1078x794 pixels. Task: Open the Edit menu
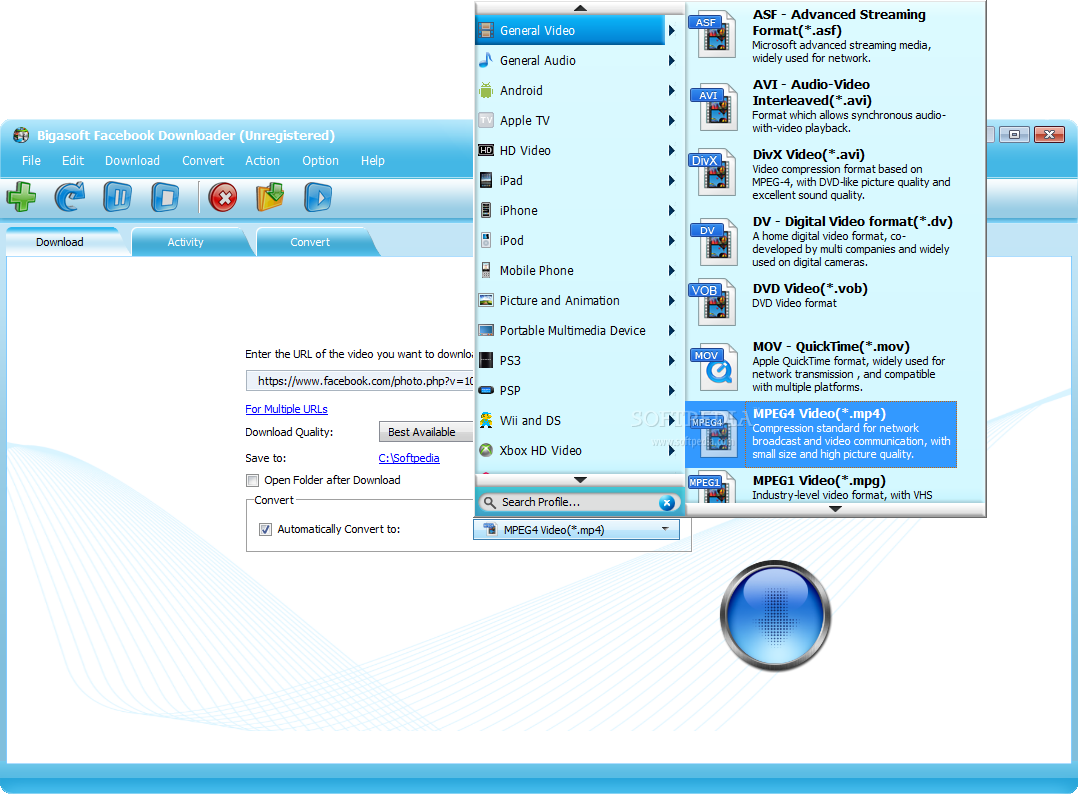pos(73,160)
